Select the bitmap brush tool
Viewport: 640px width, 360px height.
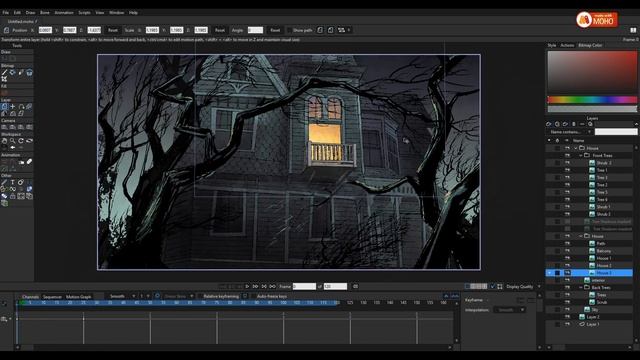point(4,73)
